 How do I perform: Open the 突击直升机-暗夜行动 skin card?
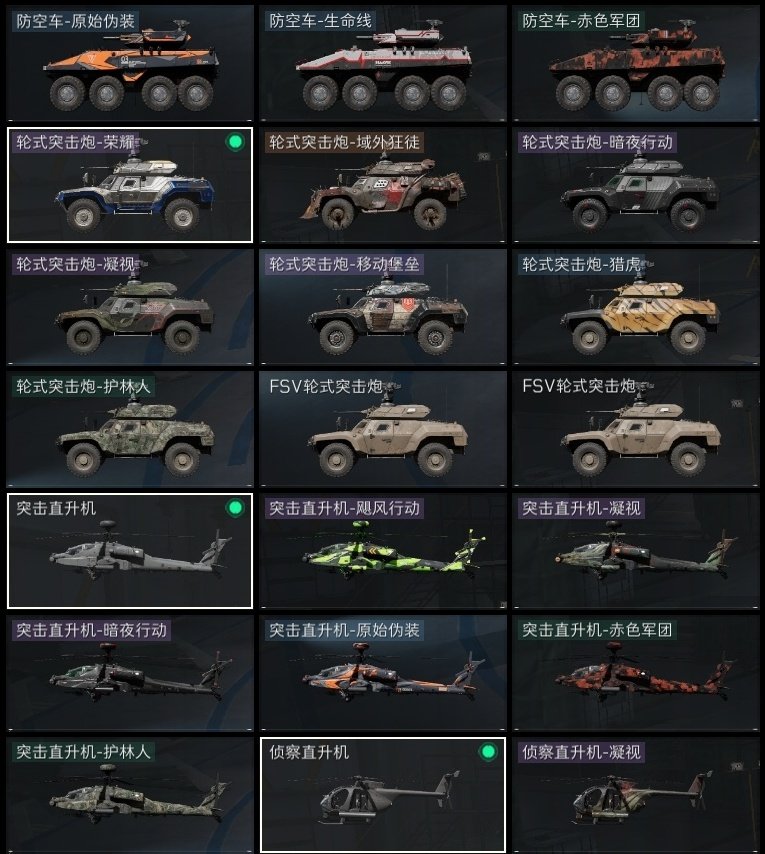tap(130, 673)
